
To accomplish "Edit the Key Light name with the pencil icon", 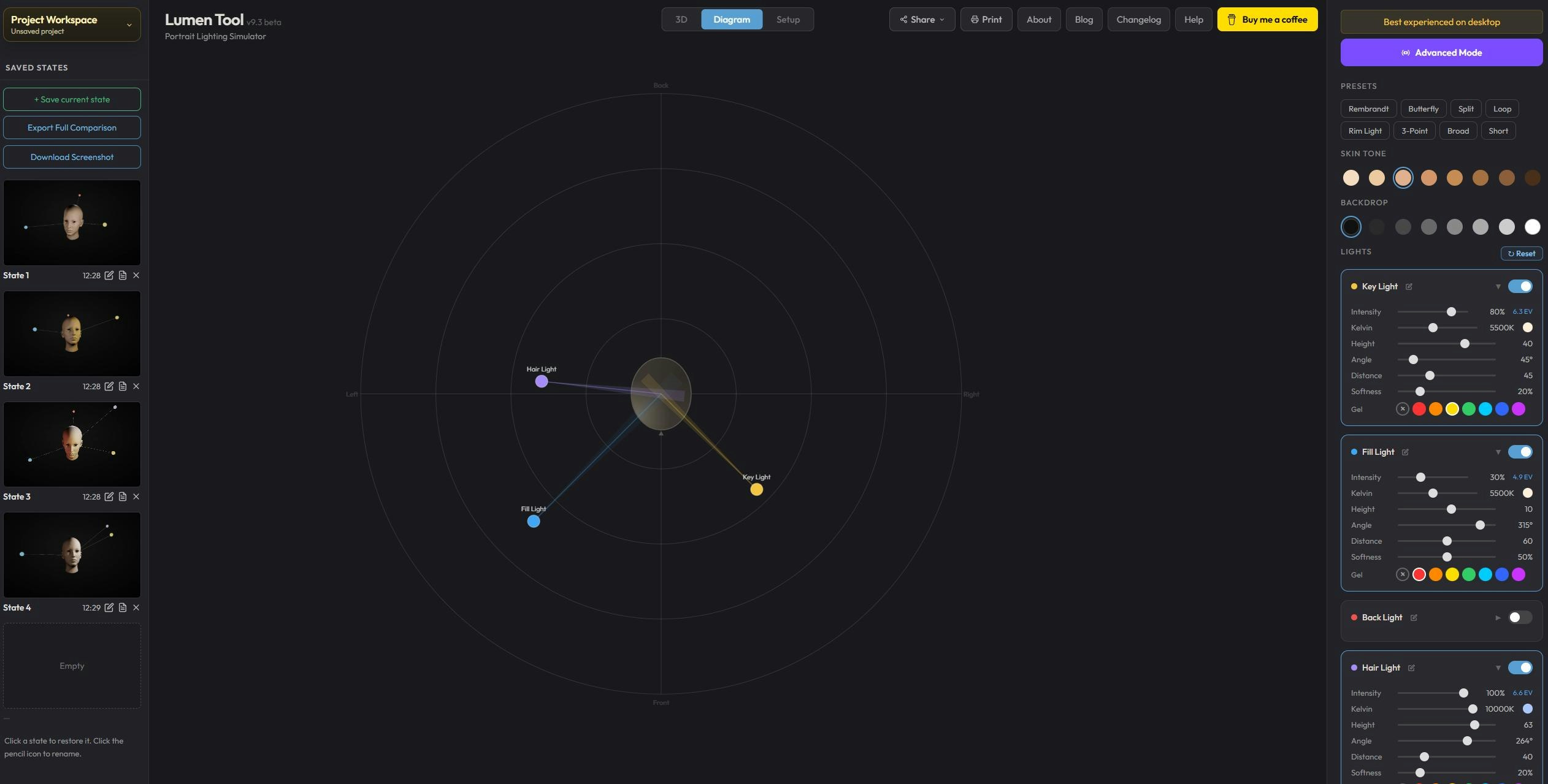I will click(1409, 286).
